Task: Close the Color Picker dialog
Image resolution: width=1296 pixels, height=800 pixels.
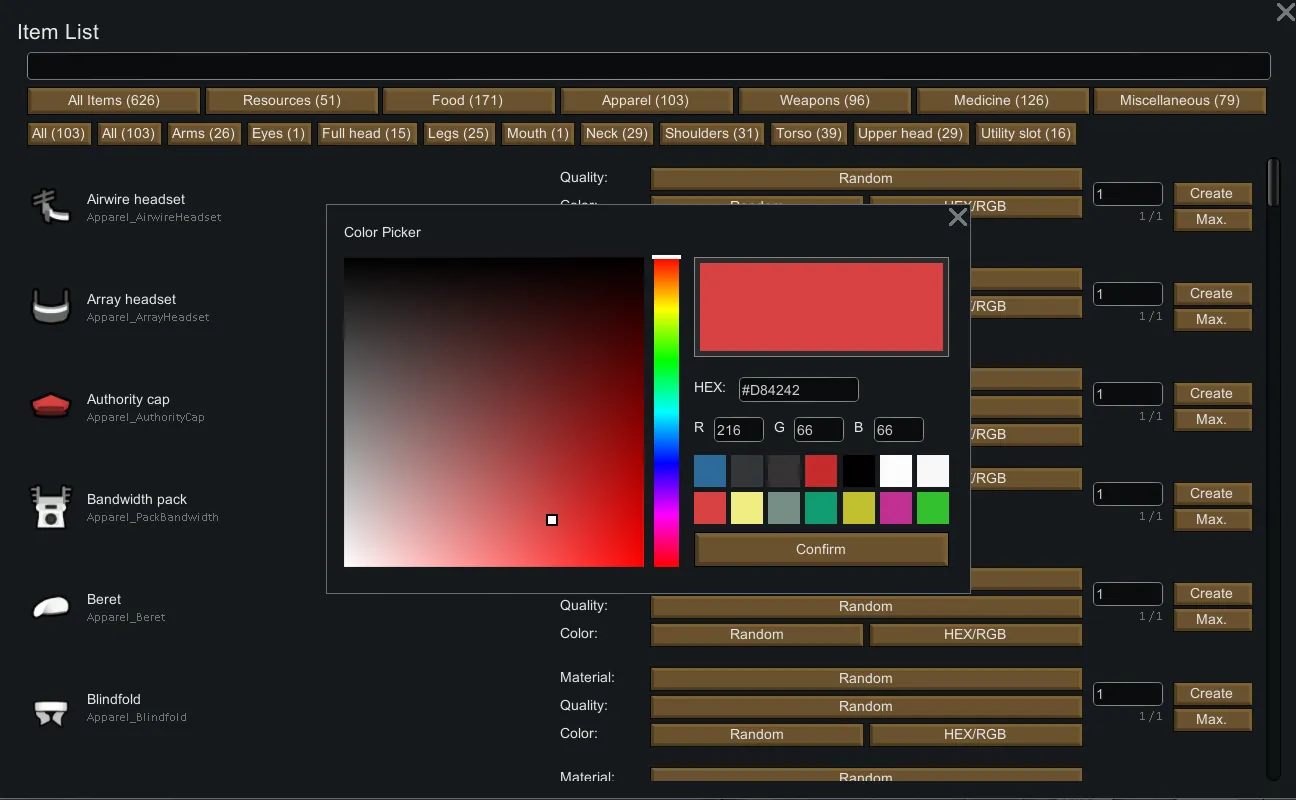Action: [x=957, y=217]
